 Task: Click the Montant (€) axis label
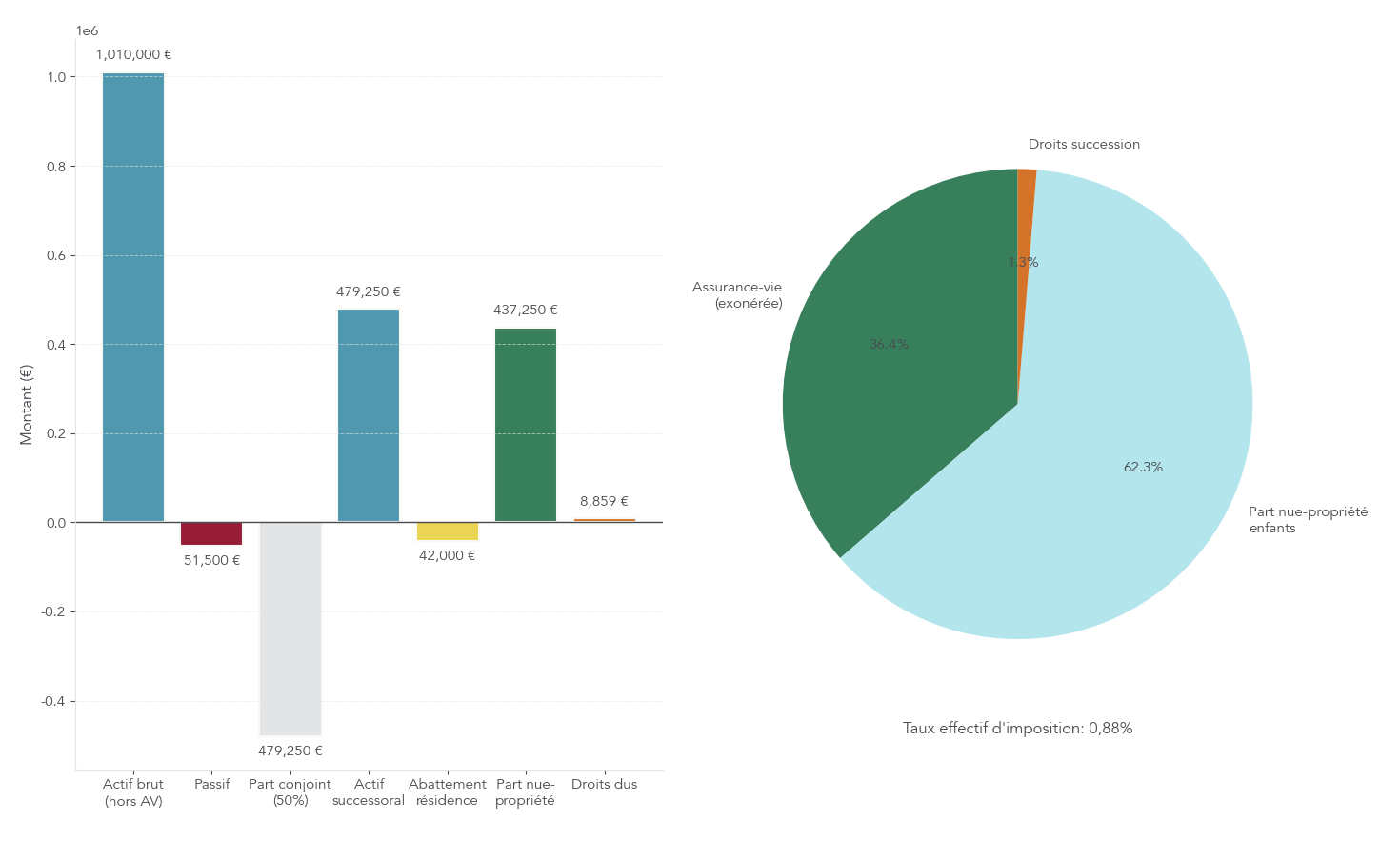[x=27, y=405]
